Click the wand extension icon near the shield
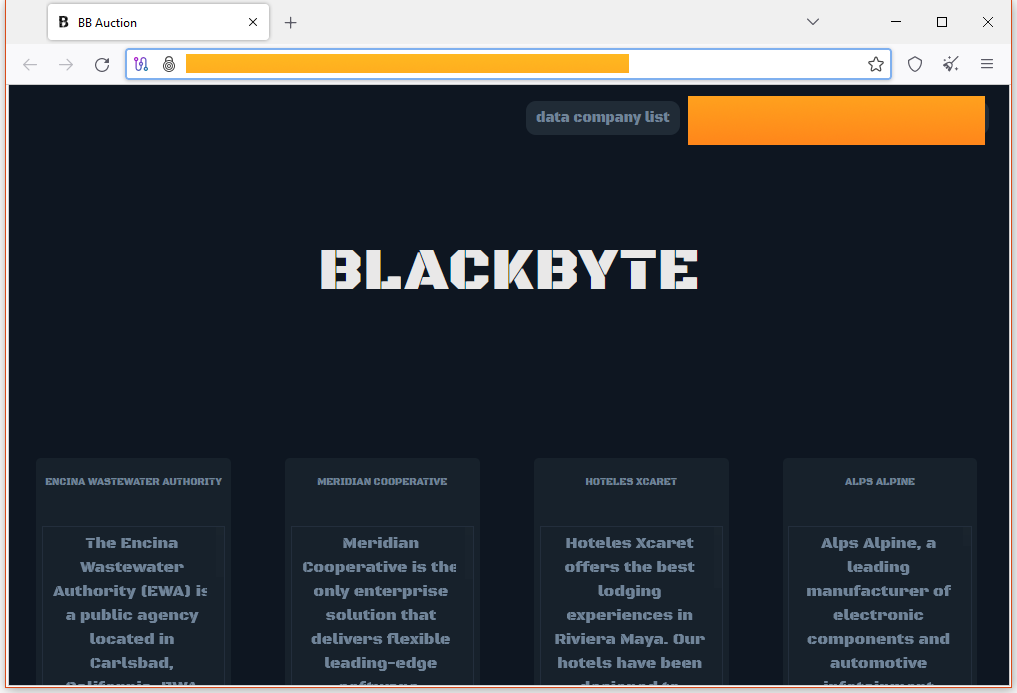Screen dimensions: 1017x693 coord(950,63)
